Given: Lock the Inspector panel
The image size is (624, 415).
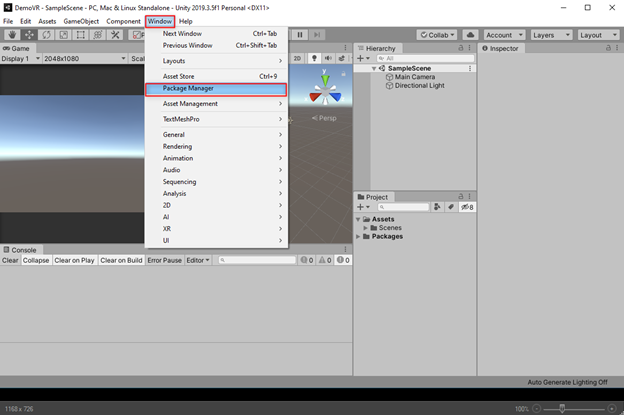Looking at the screenshot, I should pyautogui.click(x=608, y=48).
